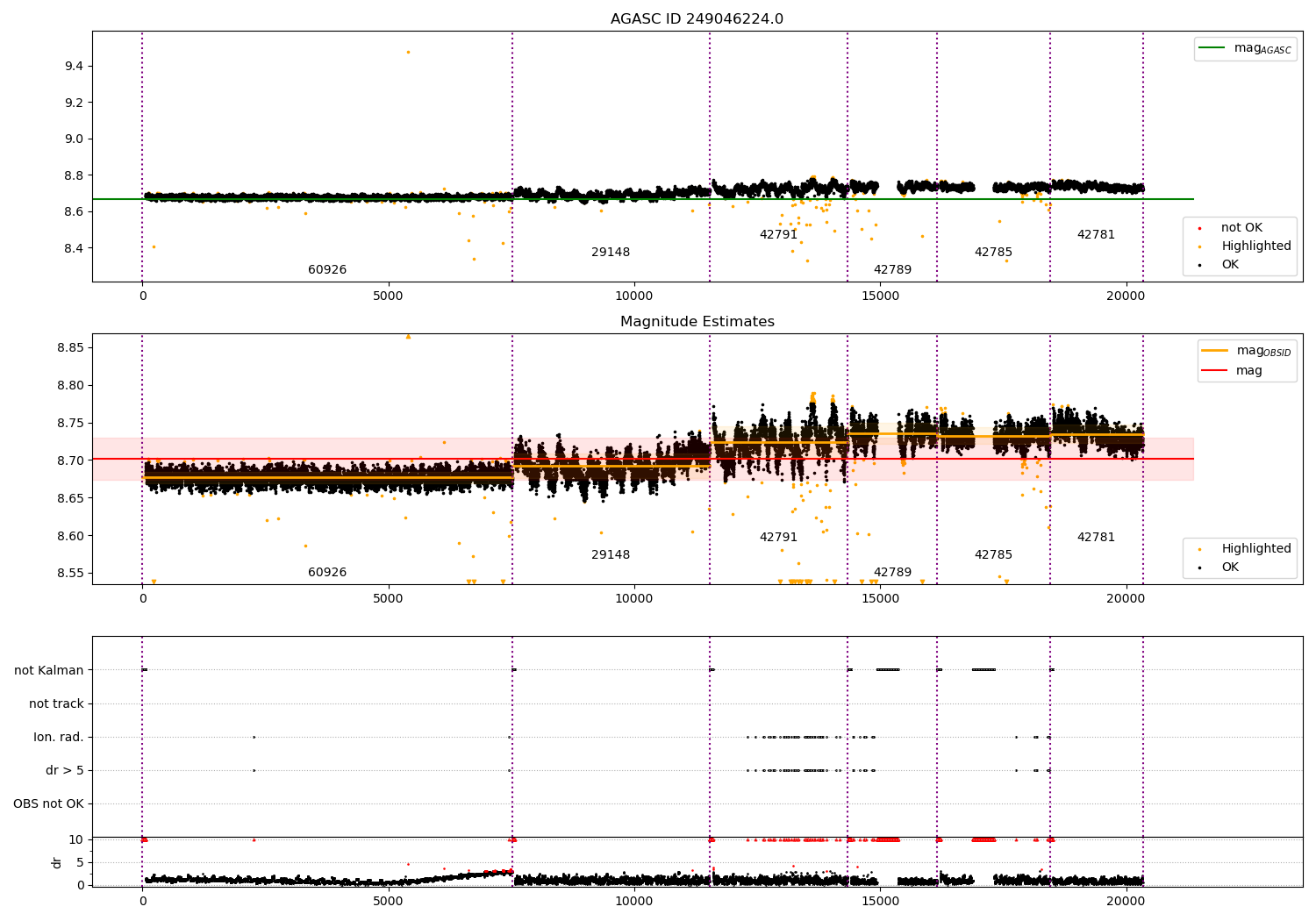The height and width of the screenshot is (921, 1316).
Task: Click the 8.55 y-axis tick in middle plot
Action: tap(70, 574)
